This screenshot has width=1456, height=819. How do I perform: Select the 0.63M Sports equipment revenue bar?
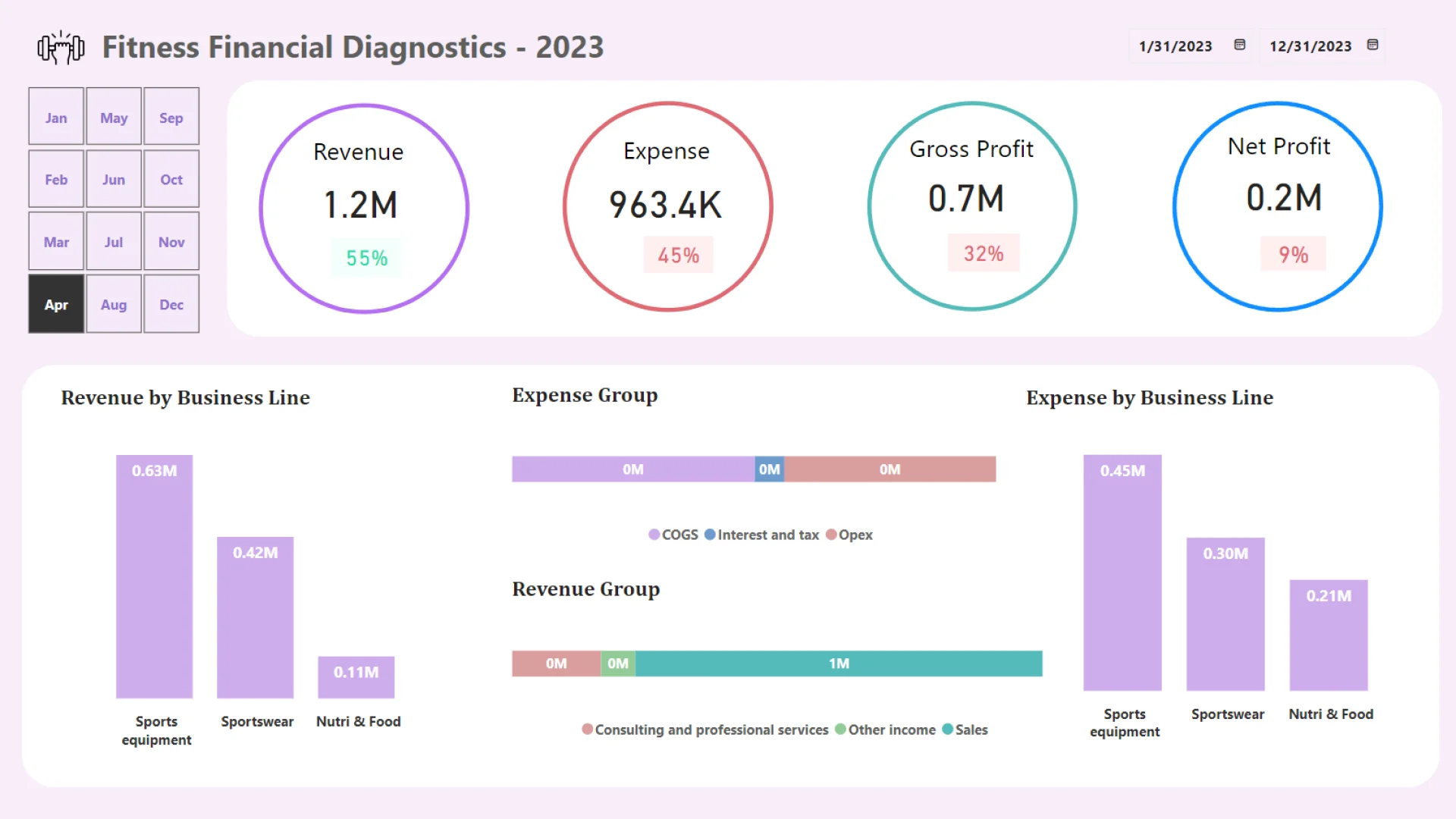(x=154, y=576)
